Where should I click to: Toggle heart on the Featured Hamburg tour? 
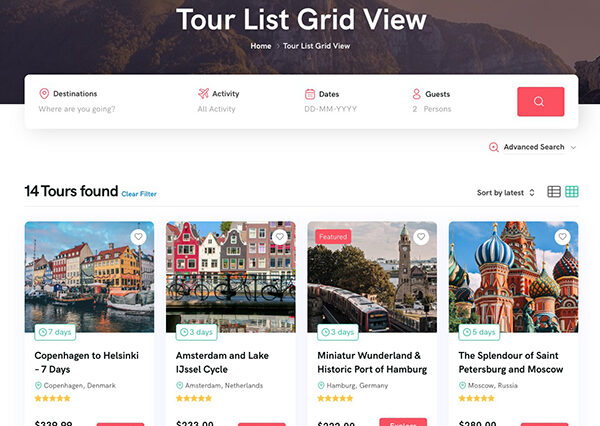click(422, 237)
